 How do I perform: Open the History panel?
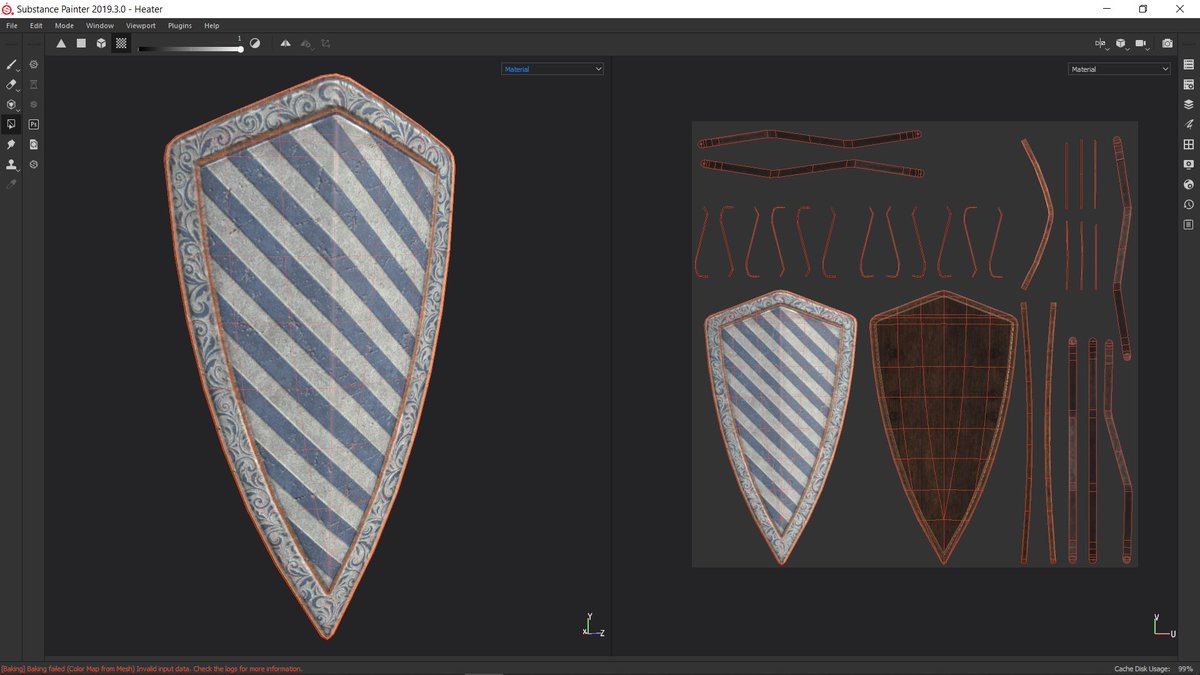coord(1189,204)
